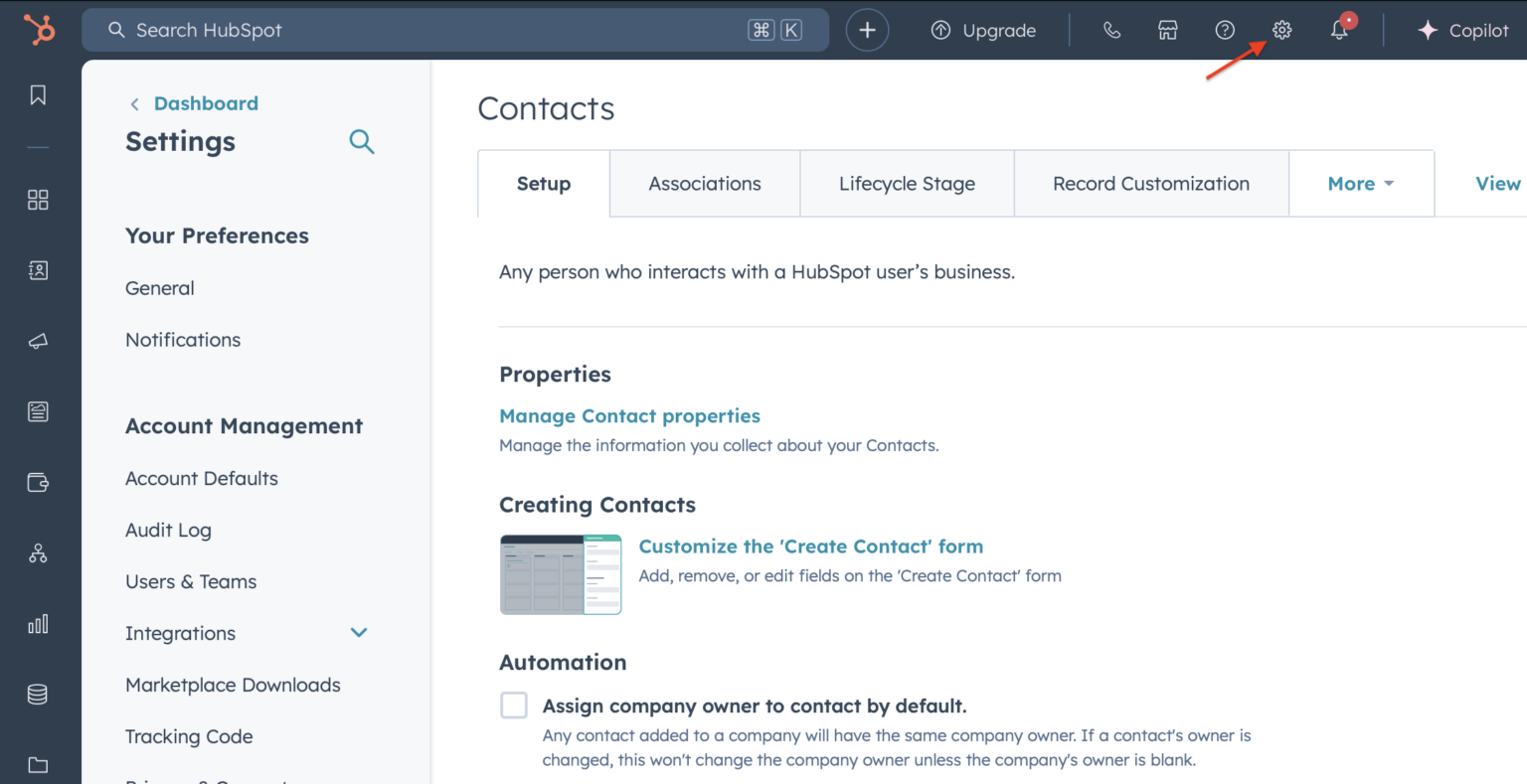Launch Copilot from the top bar
Image resolution: width=1527 pixels, height=784 pixels.
point(1462,30)
